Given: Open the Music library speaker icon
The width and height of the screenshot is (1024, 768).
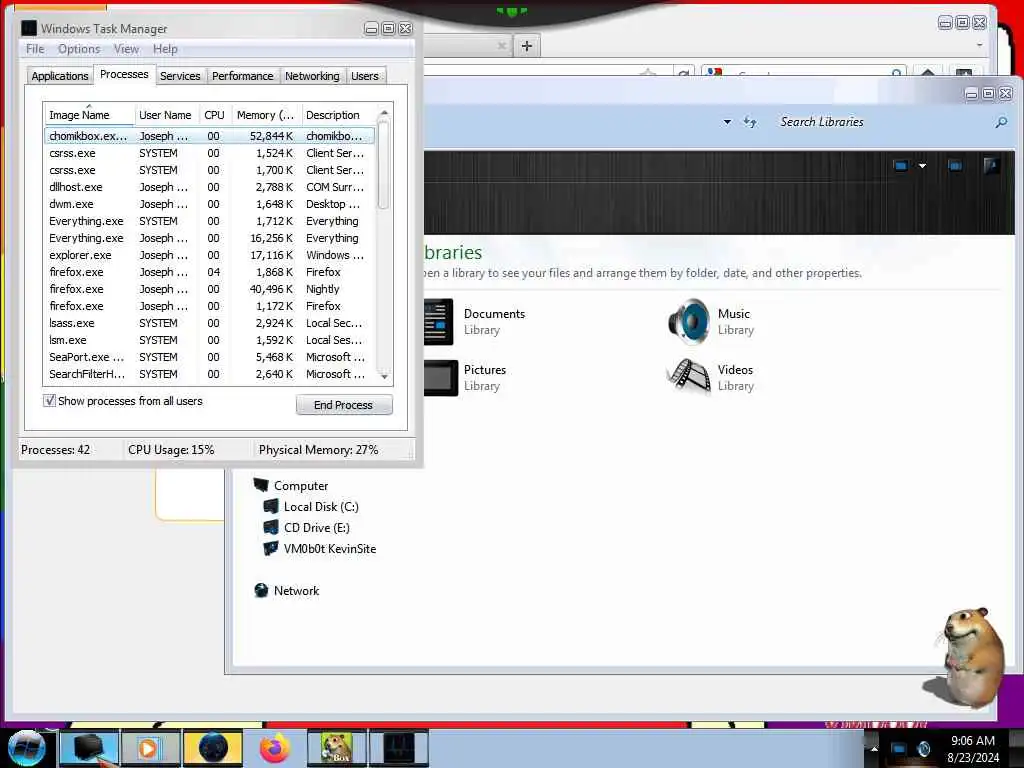Looking at the screenshot, I should click(689, 321).
